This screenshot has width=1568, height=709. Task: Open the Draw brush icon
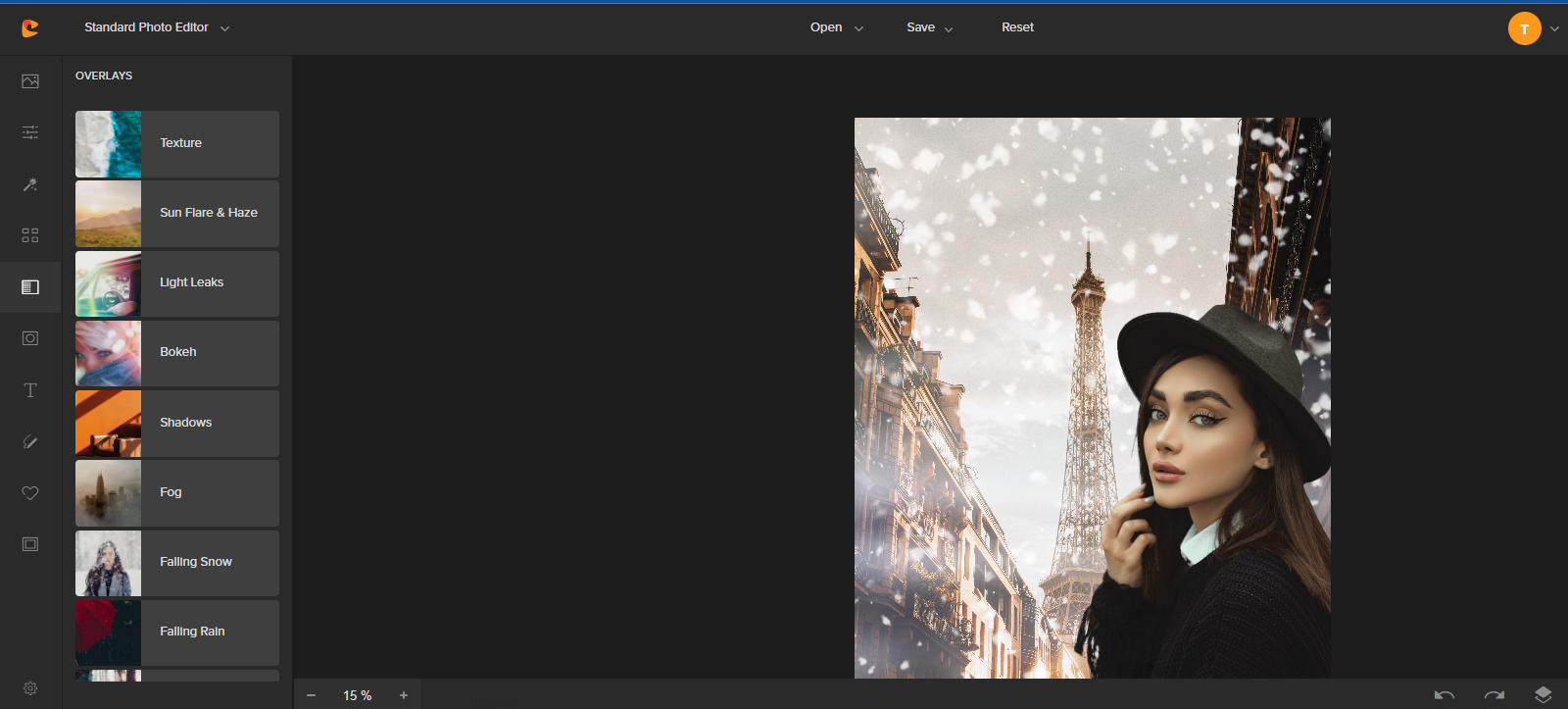tap(30, 441)
